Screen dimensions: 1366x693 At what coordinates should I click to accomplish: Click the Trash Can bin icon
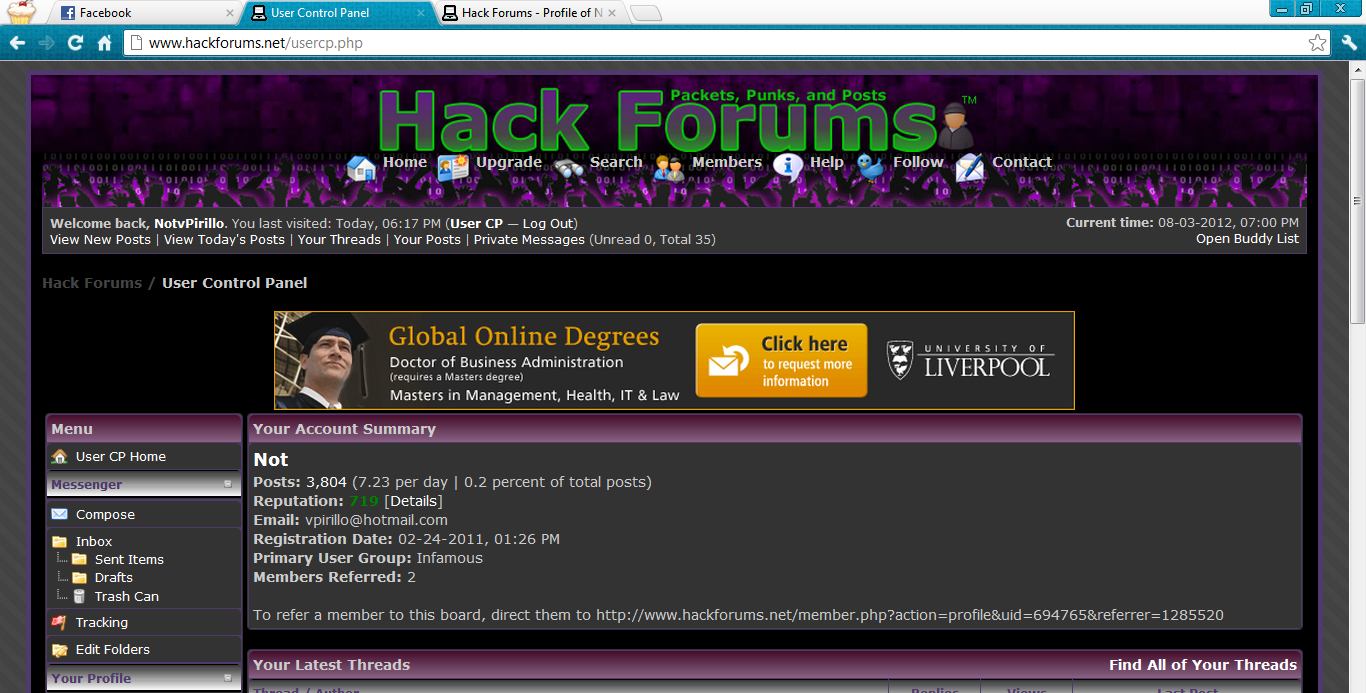79,596
